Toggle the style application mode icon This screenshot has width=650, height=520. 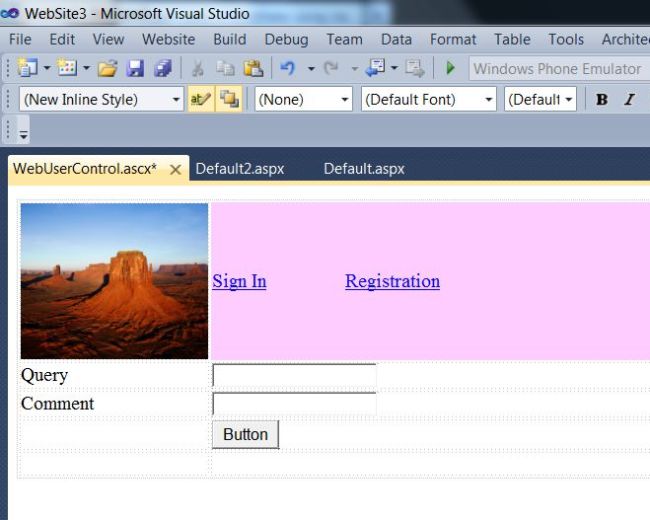(201, 99)
